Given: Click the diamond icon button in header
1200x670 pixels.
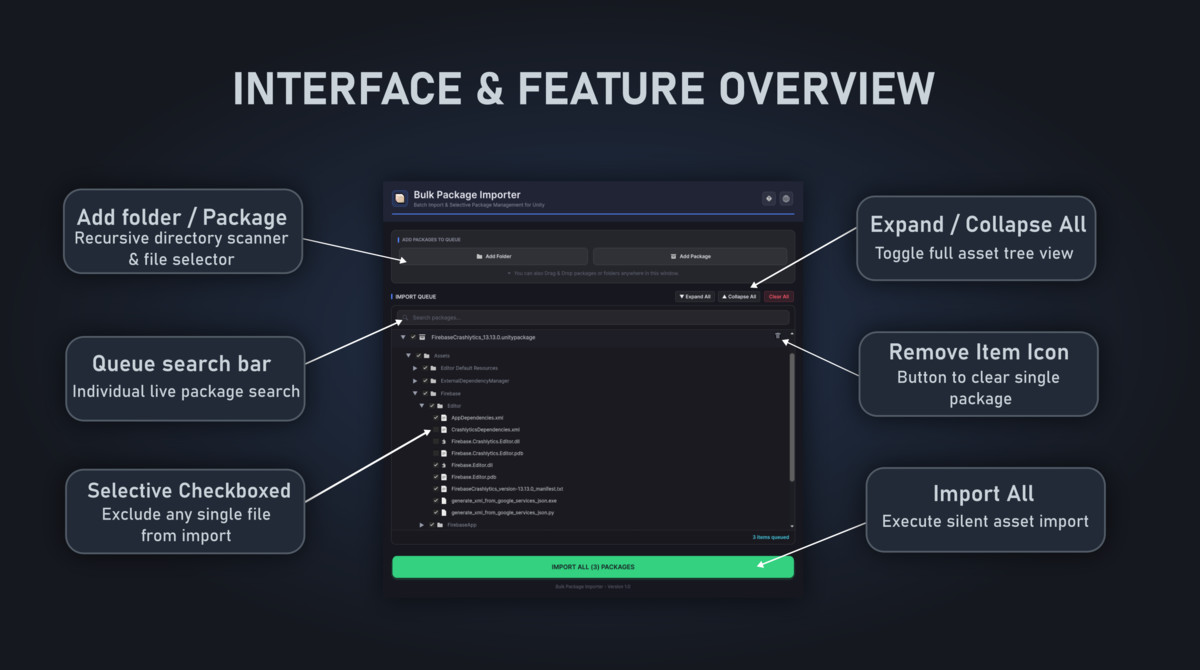Looking at the screenshot, I should point(769,198).
